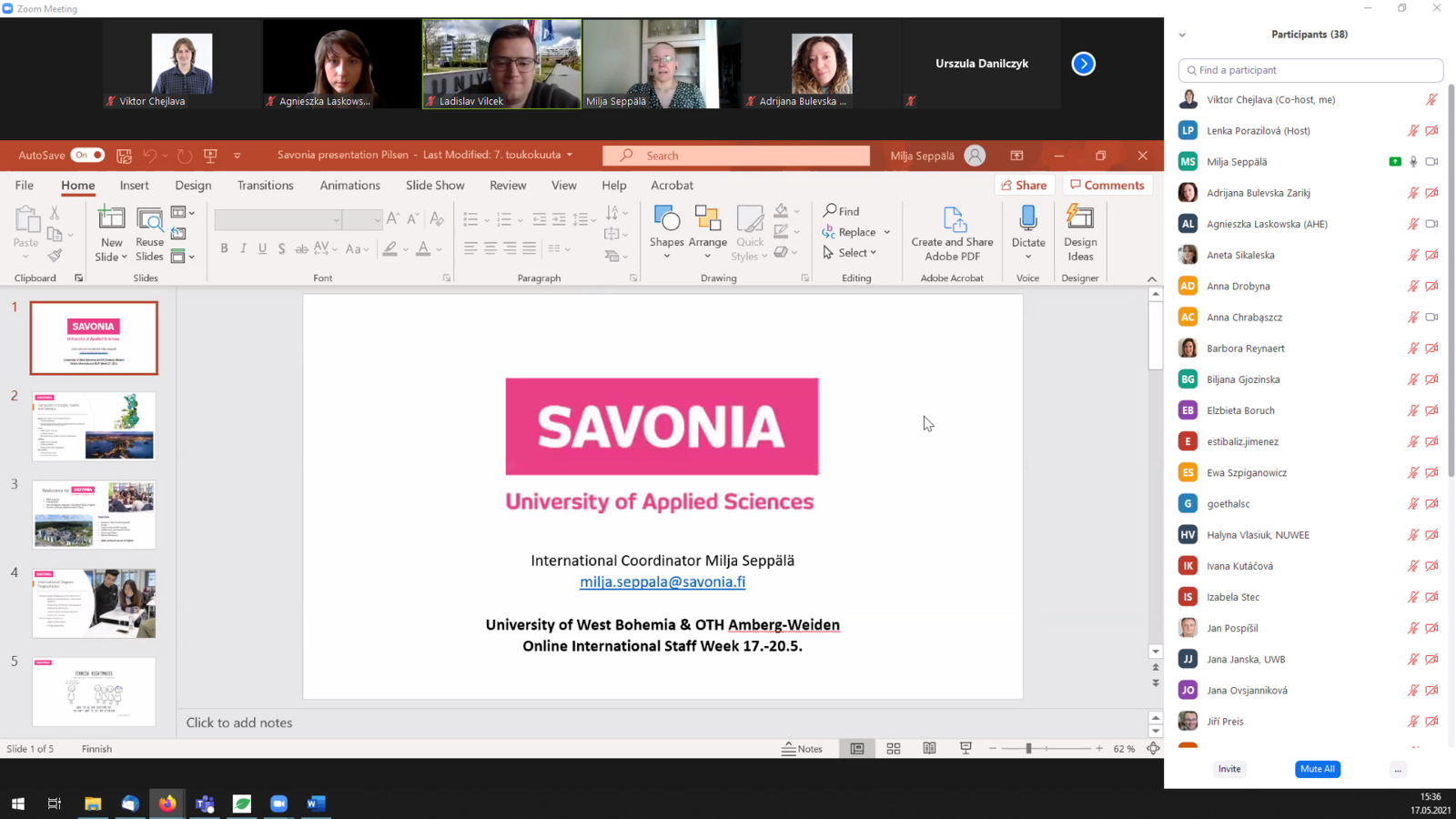Click the New Slide icon

click(111, 218)
